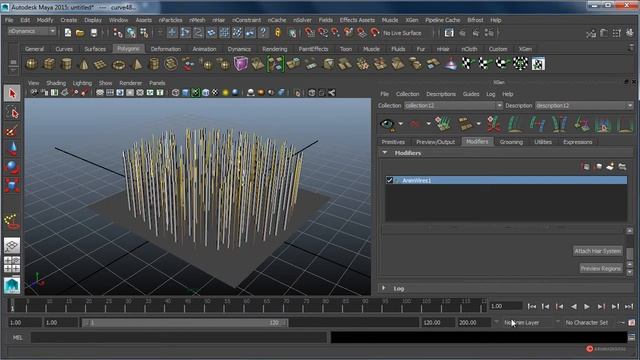
Task: Activate the Rotate tool sphere icon
Action: tap(12, 167)
